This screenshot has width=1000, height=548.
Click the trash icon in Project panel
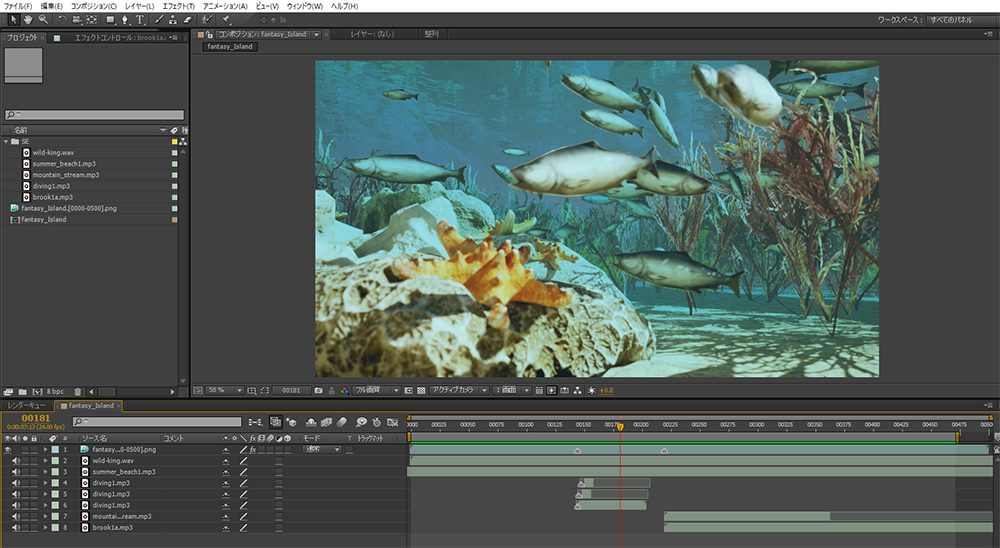(x=77, y=391)
